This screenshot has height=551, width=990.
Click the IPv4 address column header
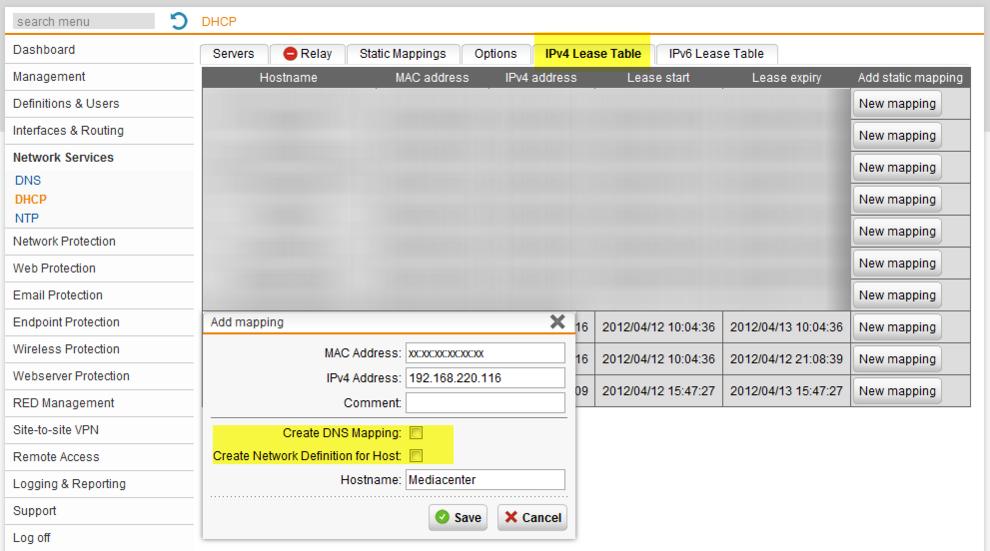tap(540, 78)
